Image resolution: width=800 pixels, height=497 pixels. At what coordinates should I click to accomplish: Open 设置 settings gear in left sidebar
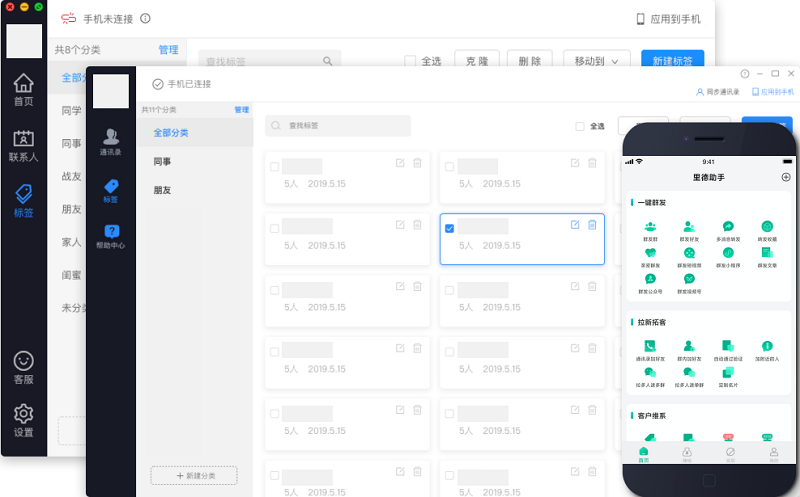click(x=23, y=420)
